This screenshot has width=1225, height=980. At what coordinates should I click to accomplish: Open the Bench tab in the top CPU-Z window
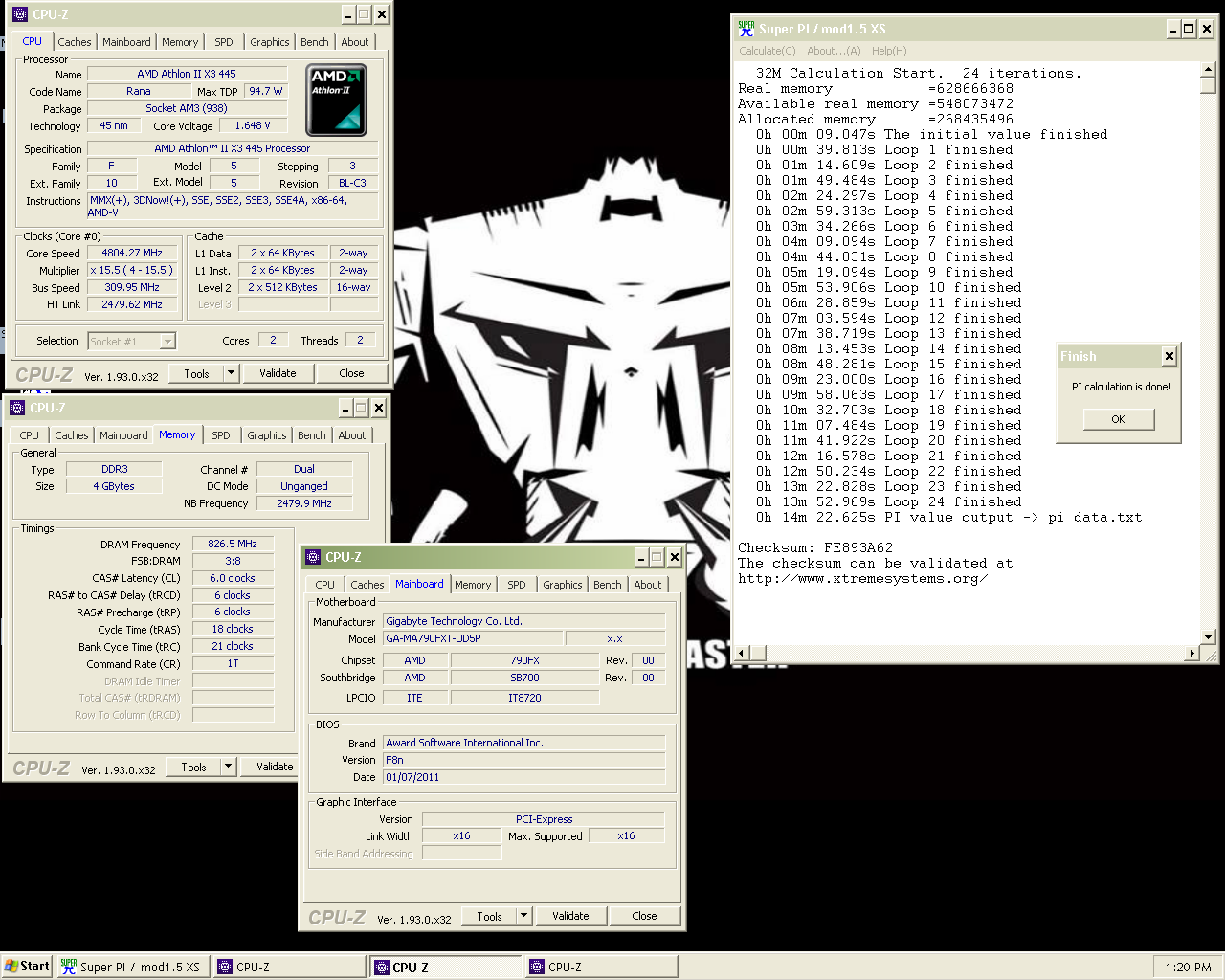pyautogui.click(x=315, y=42)
